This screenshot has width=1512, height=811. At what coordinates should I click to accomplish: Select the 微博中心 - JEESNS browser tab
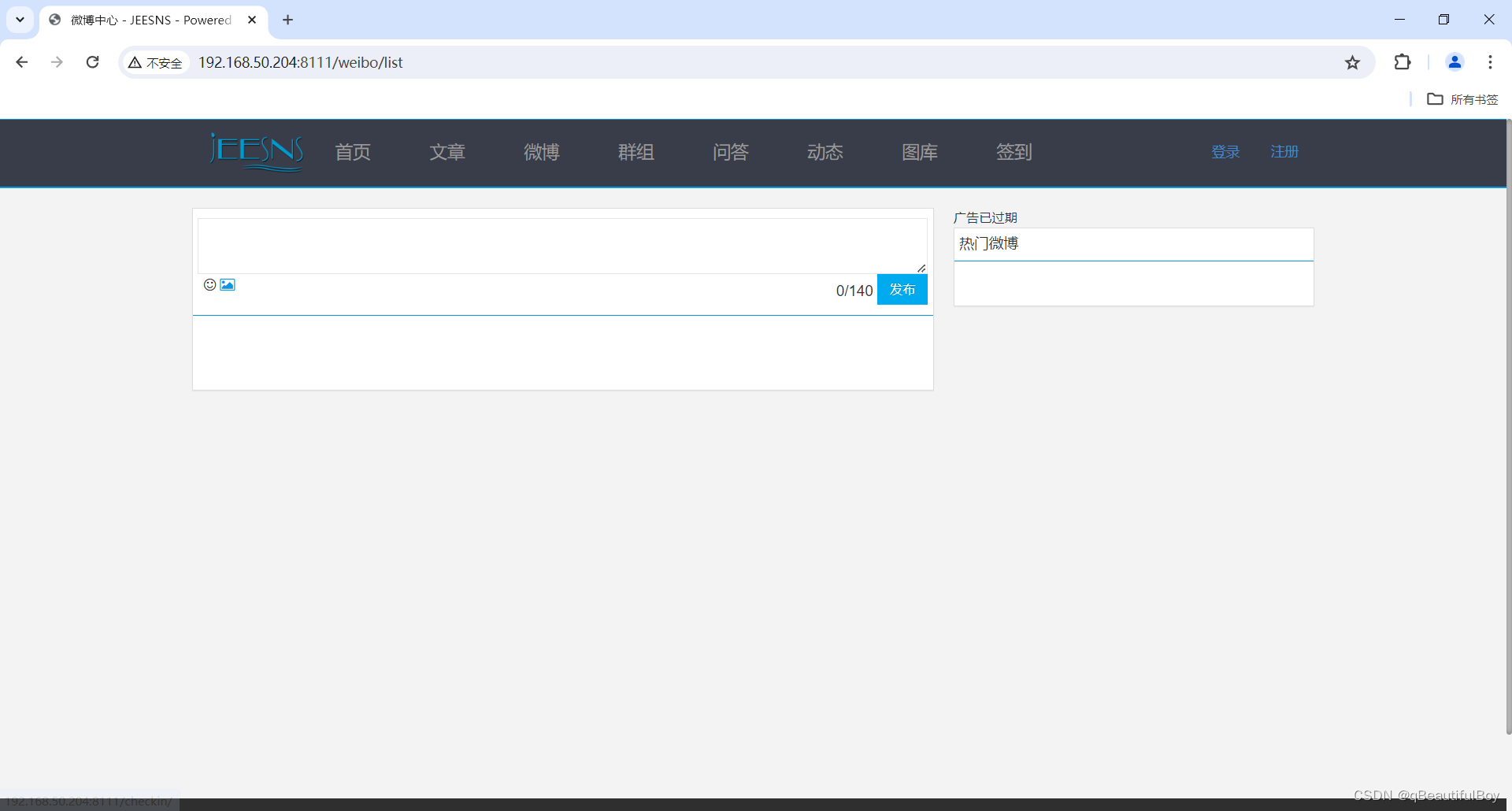pyautogui.click(x=154, y=20)
